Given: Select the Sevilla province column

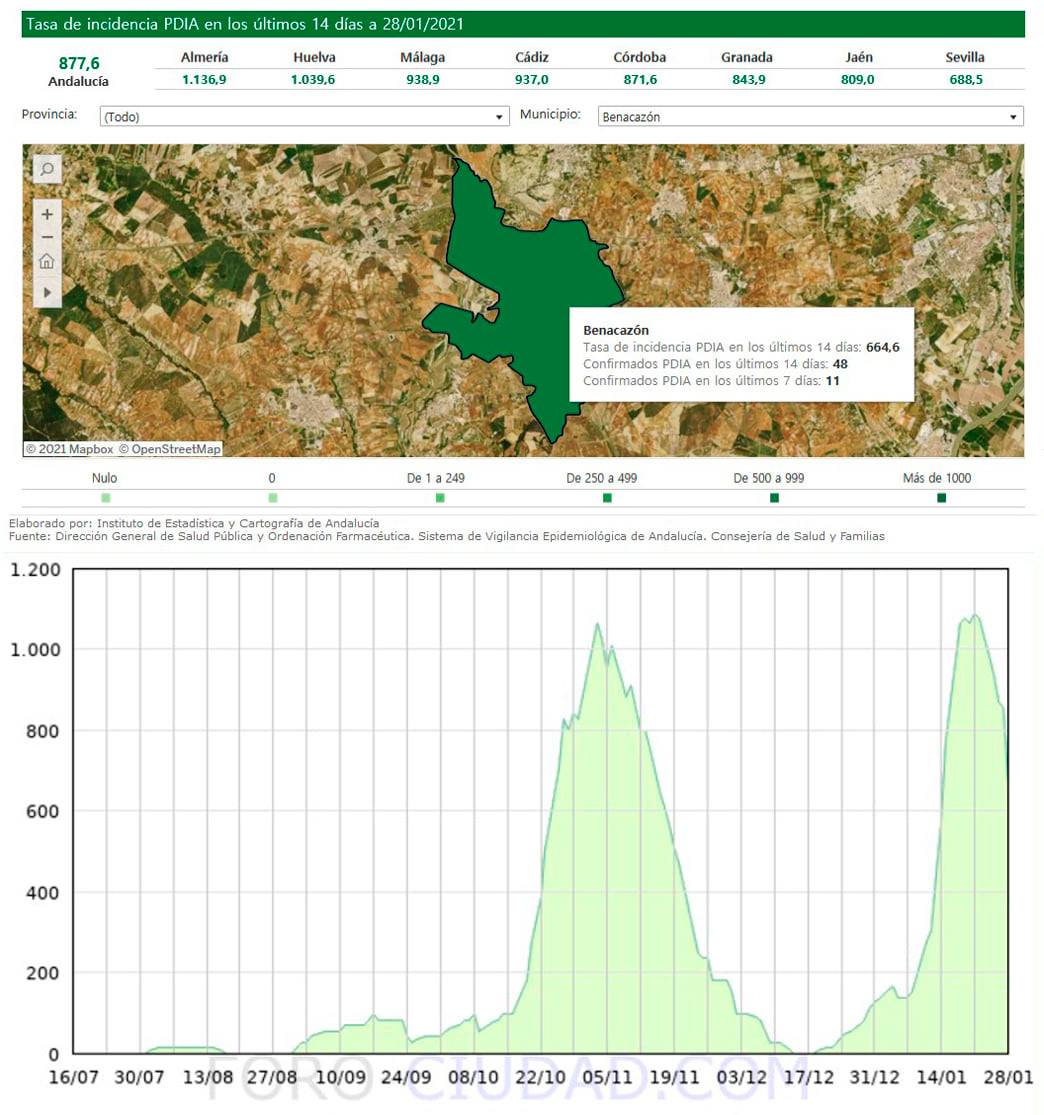Looking at the screenshot, I should coord(964,58).
